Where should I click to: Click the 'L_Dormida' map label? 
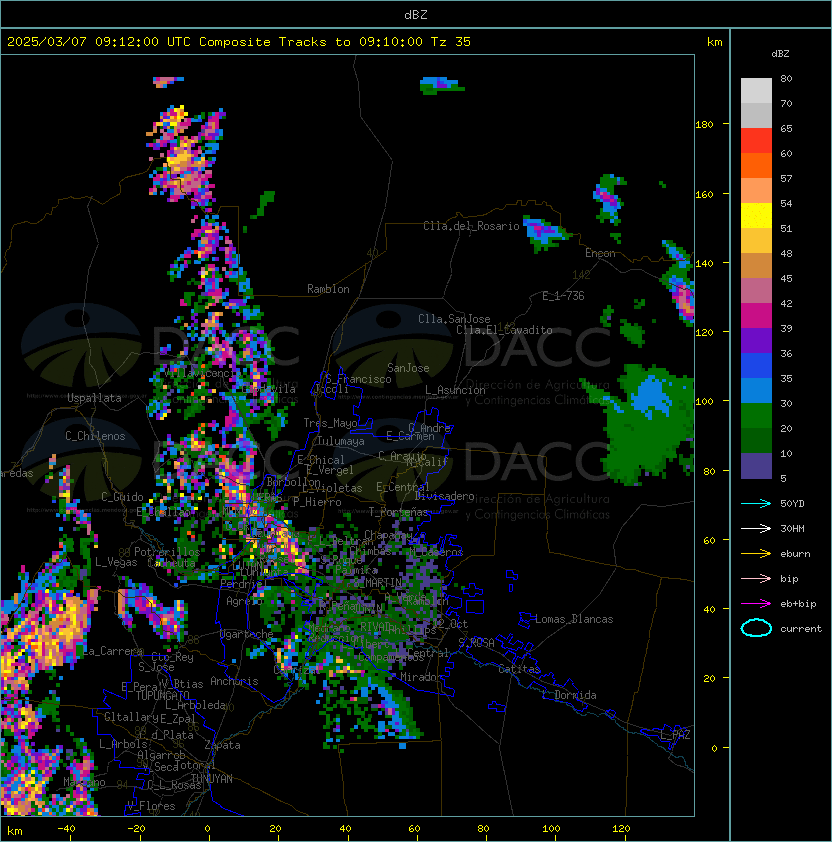(569, 695)
